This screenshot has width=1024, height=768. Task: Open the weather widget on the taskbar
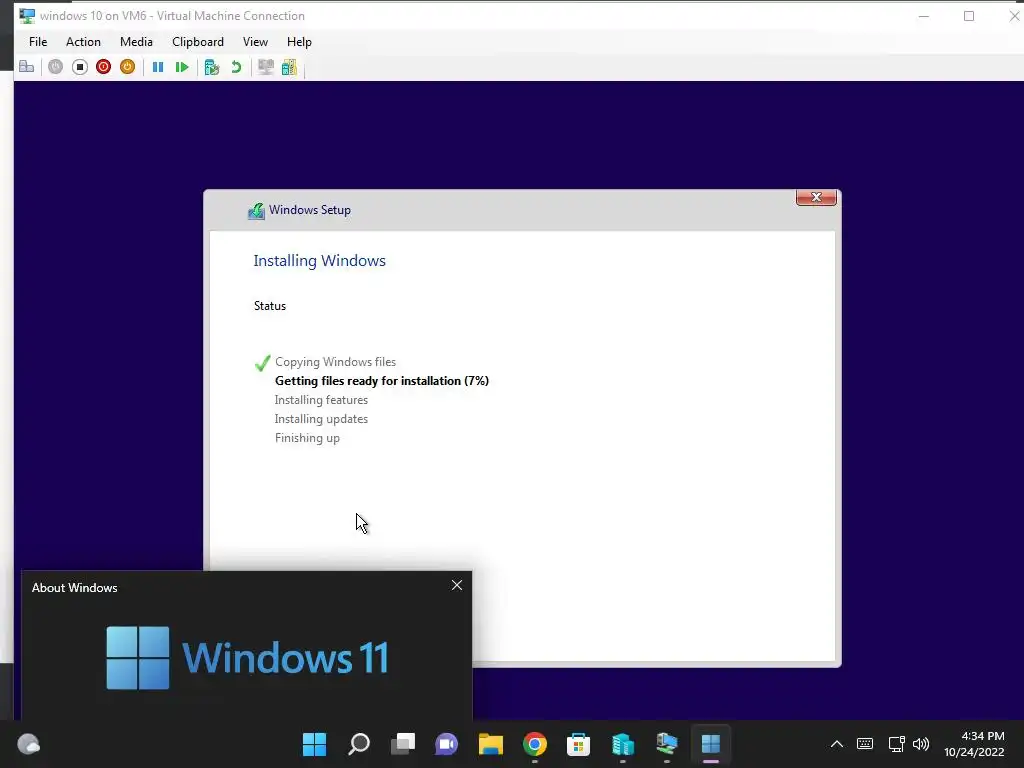29,744
